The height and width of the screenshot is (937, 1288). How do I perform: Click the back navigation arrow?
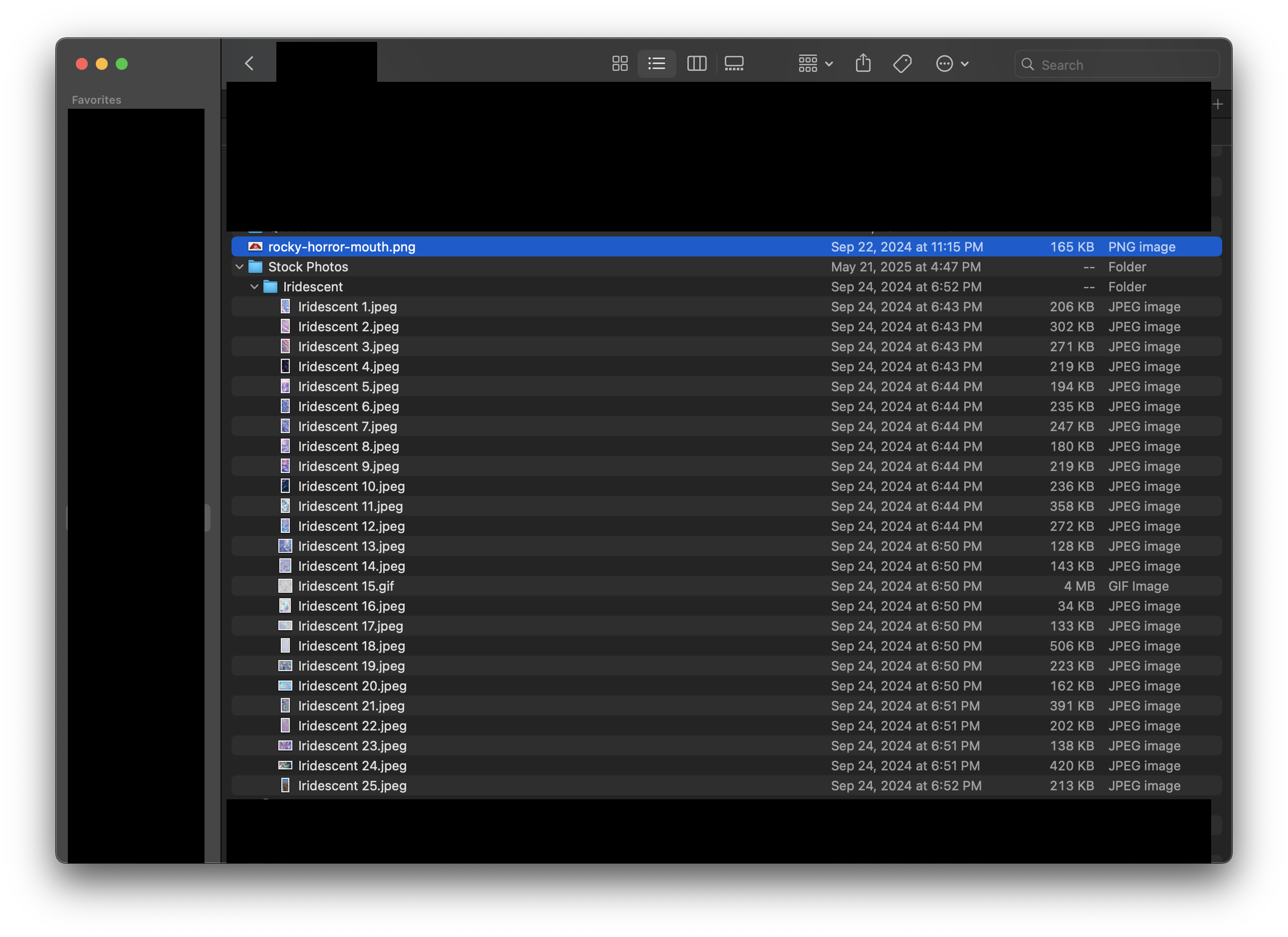tap(249, 63)
